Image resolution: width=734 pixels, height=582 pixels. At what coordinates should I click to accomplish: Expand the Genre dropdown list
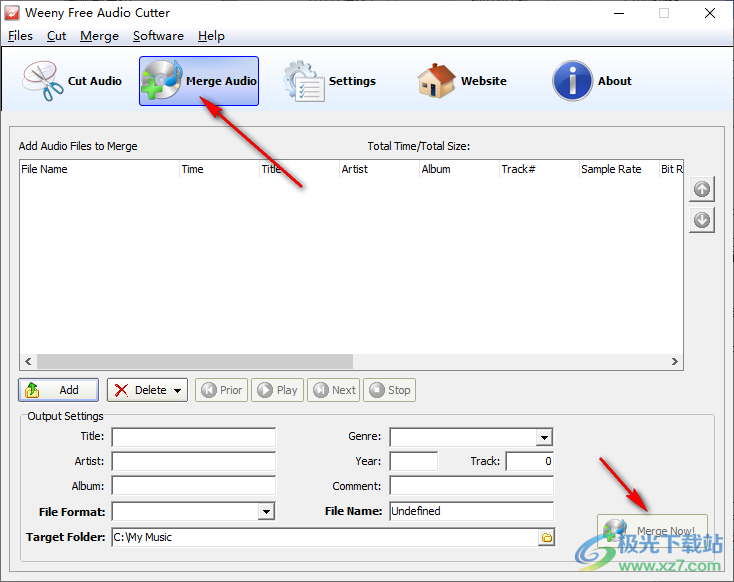(x=544, y=437)
